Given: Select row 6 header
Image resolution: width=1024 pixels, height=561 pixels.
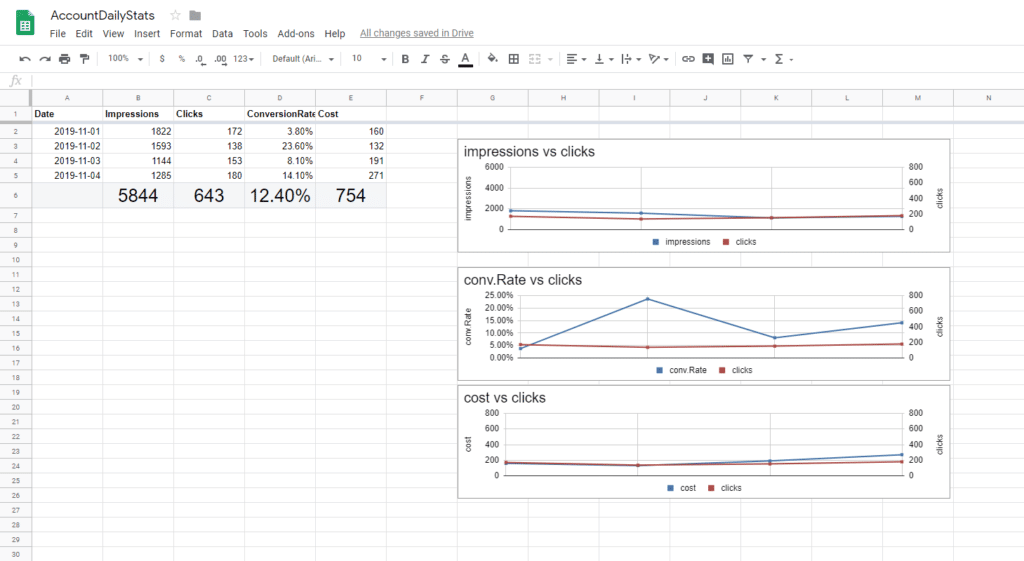Looking at the screenshot, I should [15, 195].
